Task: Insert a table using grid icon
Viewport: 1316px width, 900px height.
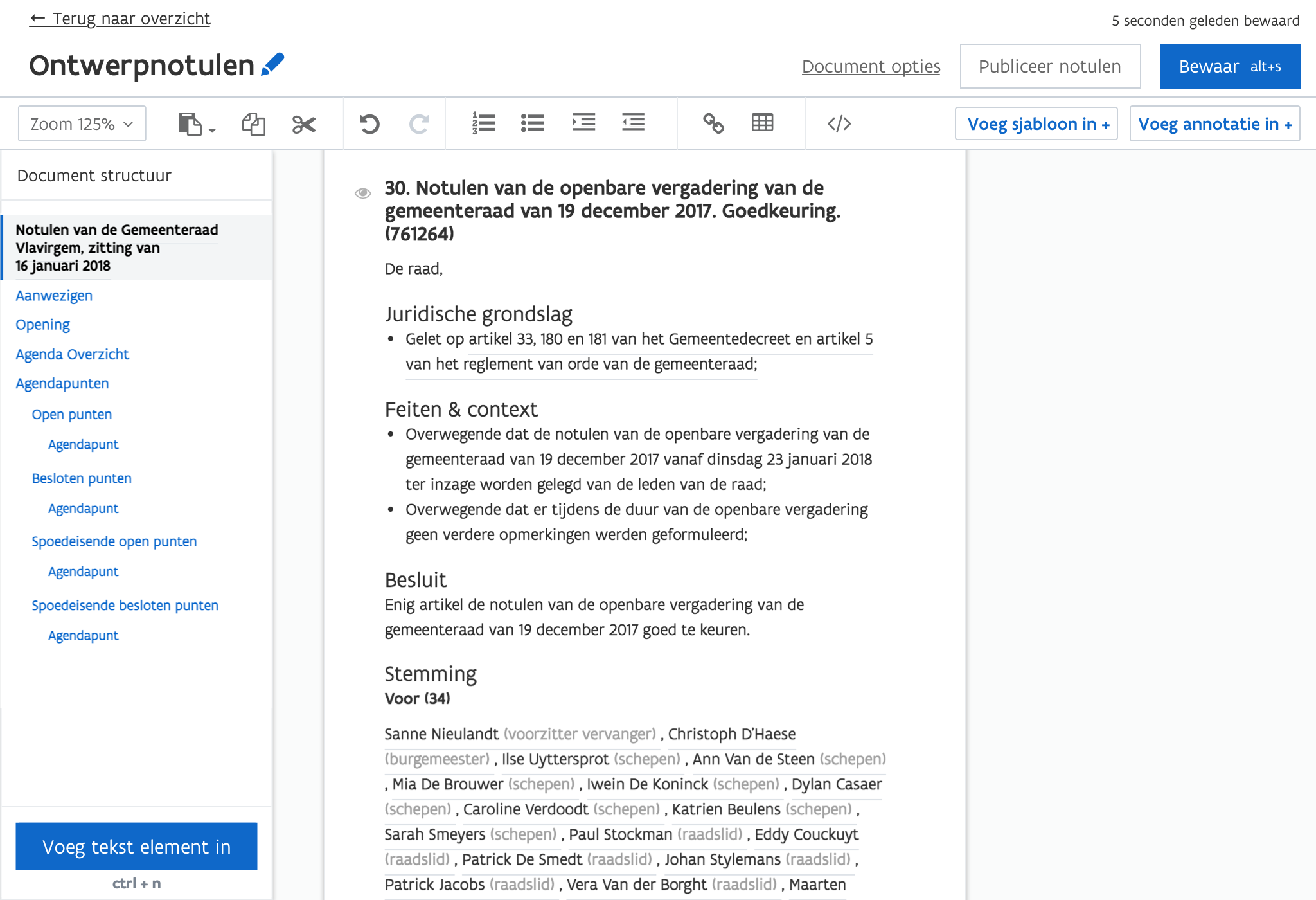Action: [762, 123]
